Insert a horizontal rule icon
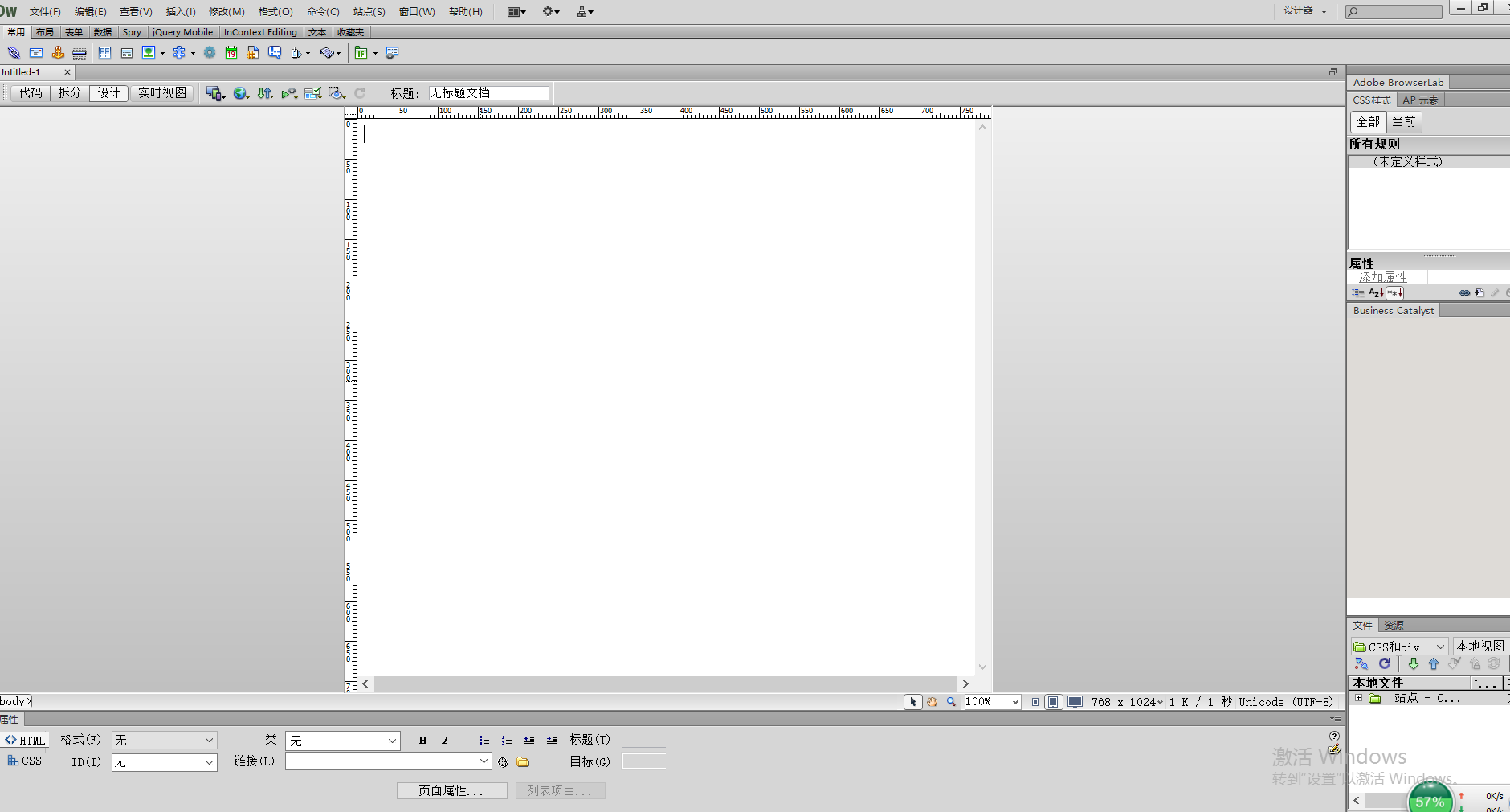The image size is (1510, 812). [80, 53]
